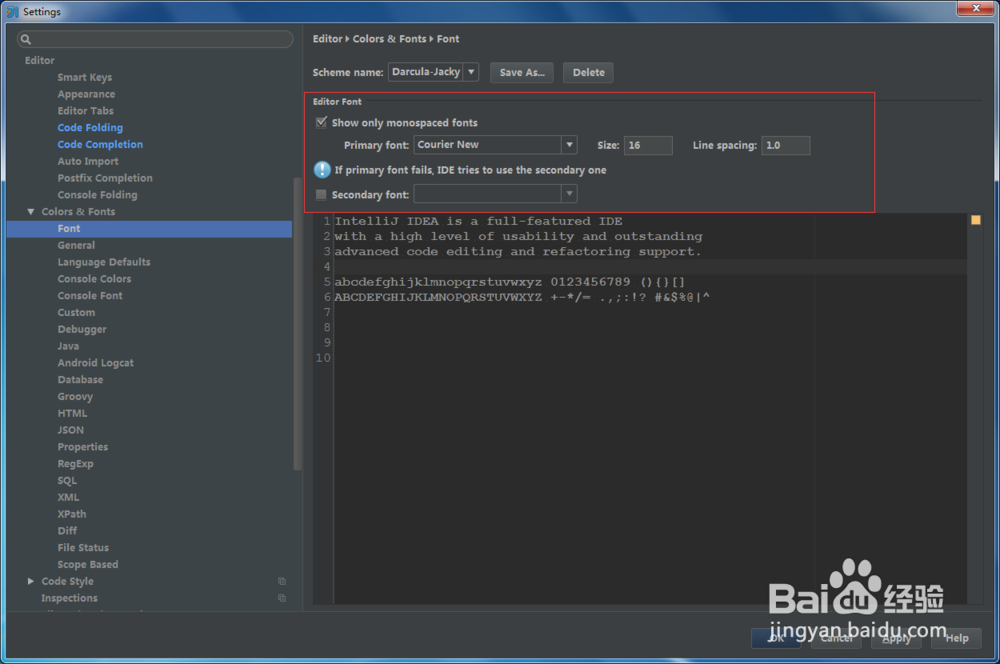1000x664 pixels.
Task: Select Groovy color settings
Action: point(75,396)
